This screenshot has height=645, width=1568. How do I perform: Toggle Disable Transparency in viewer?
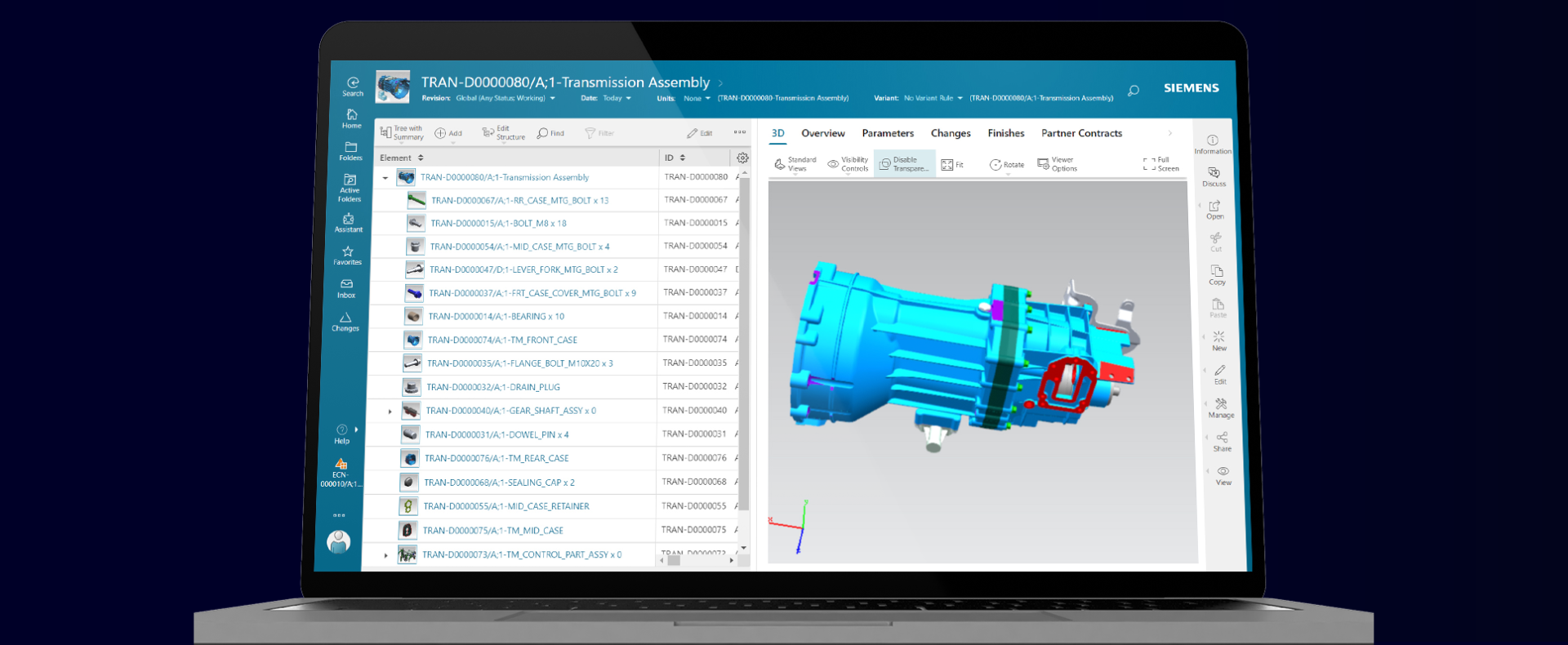click(903, 164)
